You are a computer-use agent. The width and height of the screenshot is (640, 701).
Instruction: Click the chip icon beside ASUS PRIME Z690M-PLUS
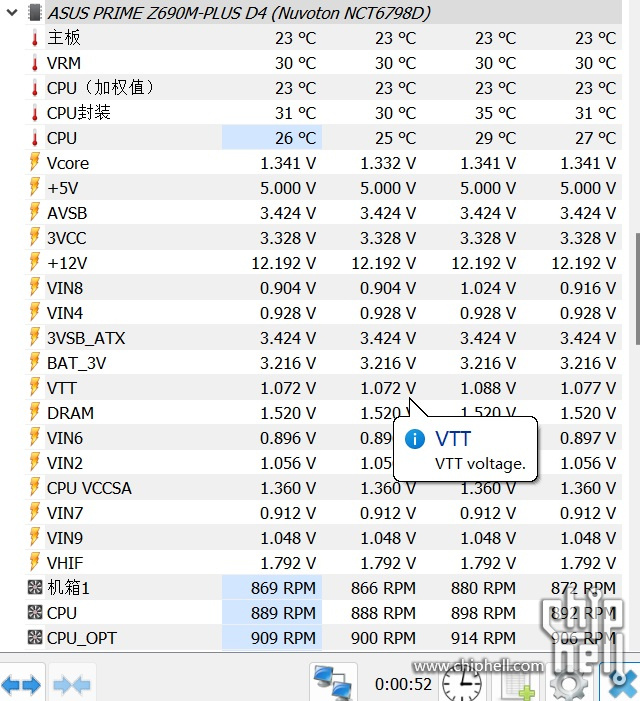pos(35,13)
